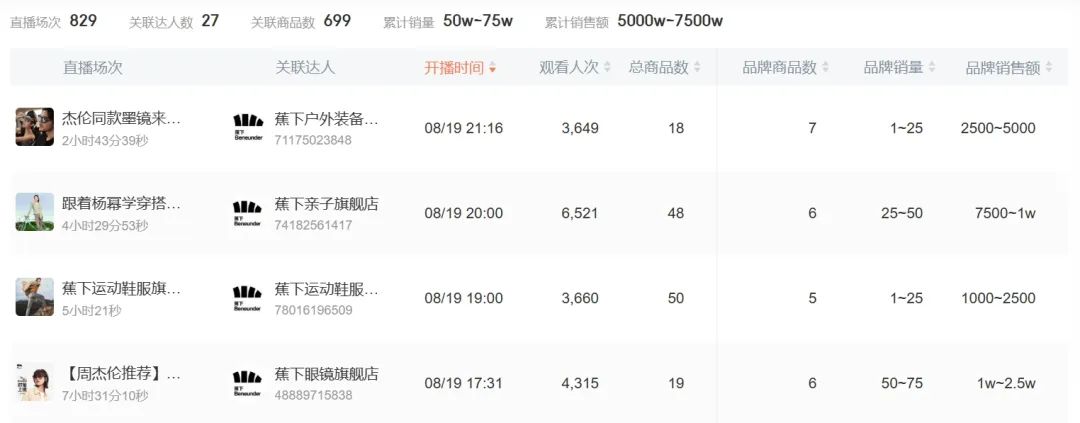1080x423 pixels.
Task: Select start time 08/19 19:00
Action: [x=464, y=298]
